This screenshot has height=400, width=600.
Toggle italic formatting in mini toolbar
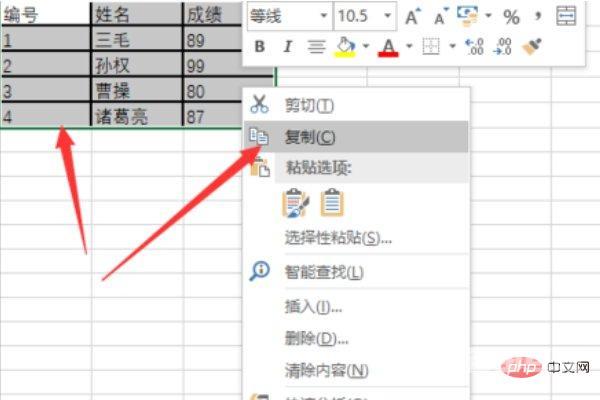click(x=287, y=46)
